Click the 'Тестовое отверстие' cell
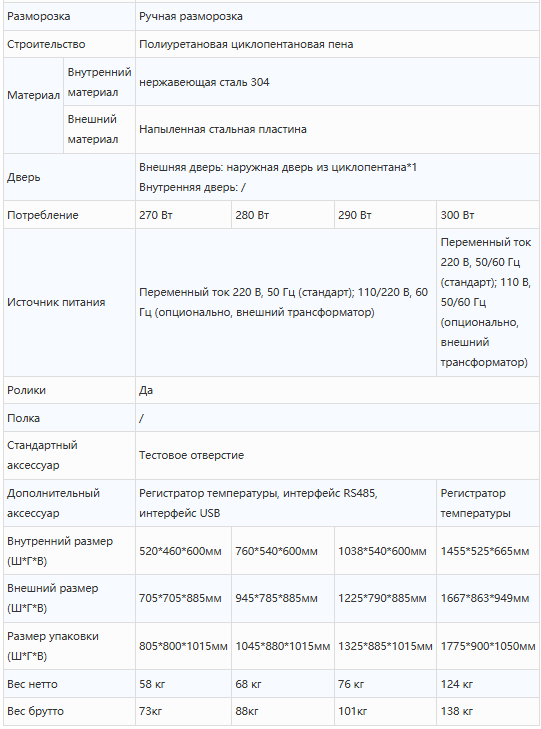541x729 pixels. click(337, 456)
